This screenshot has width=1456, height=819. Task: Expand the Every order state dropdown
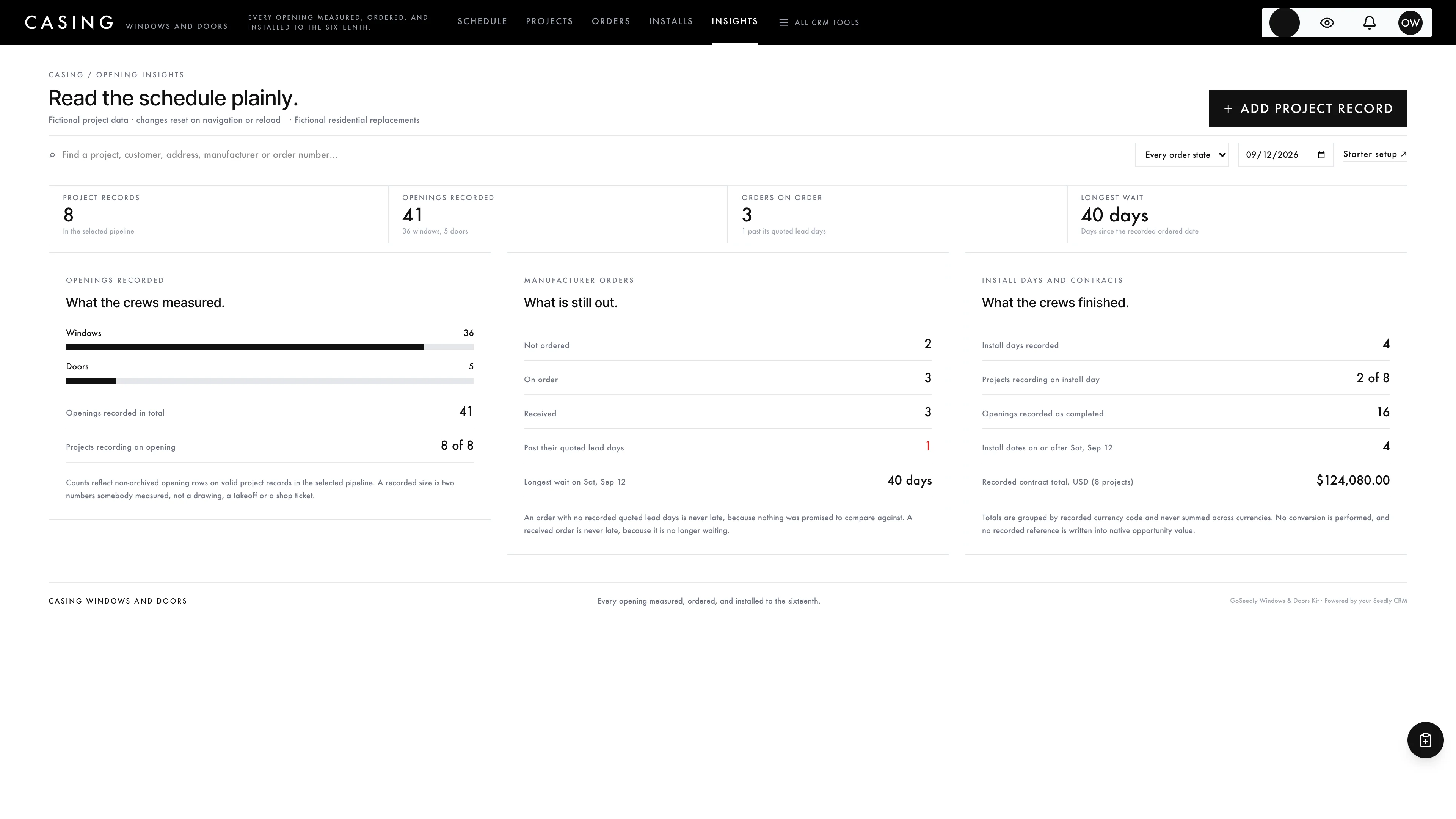tap(1181, 155)
